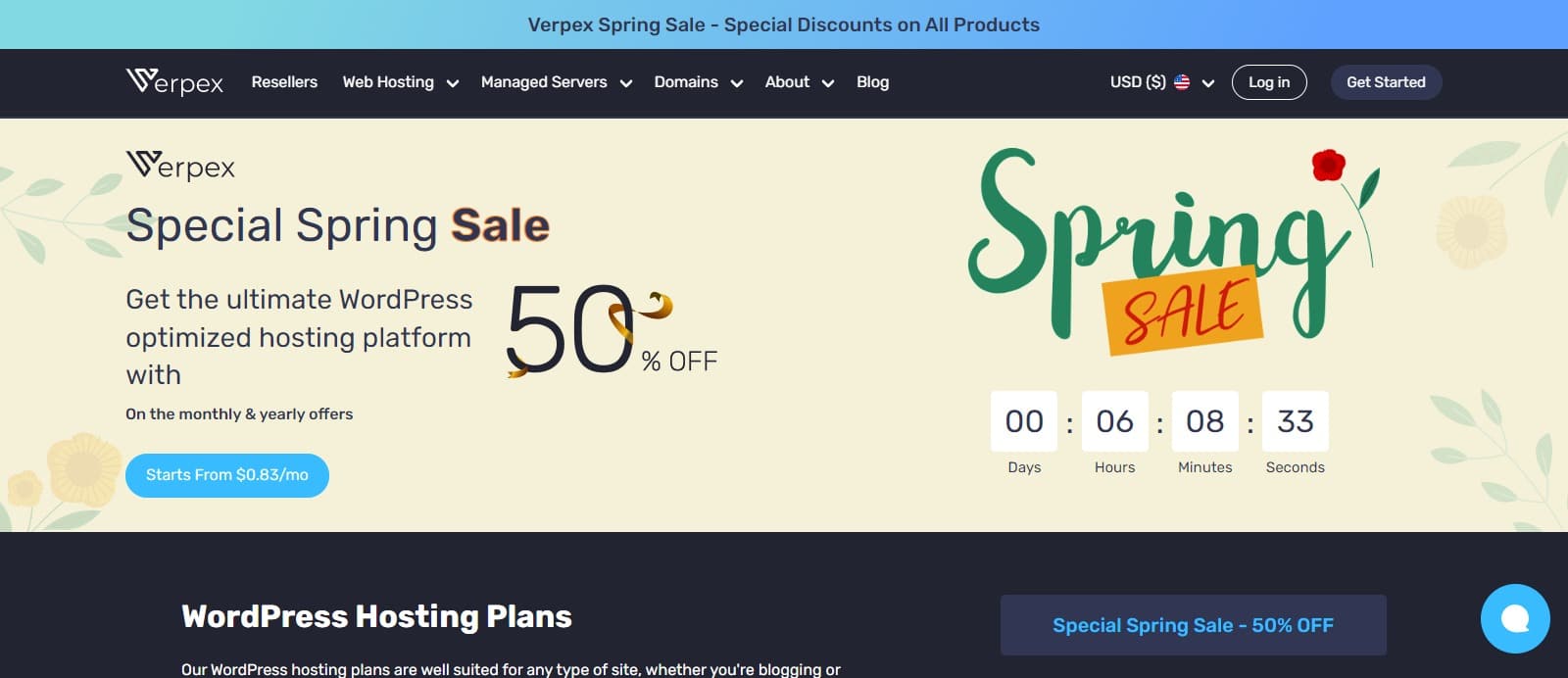Click the Starts From $0.83/mo button
Screen dimensions: 1568x678
pos(227,475)
